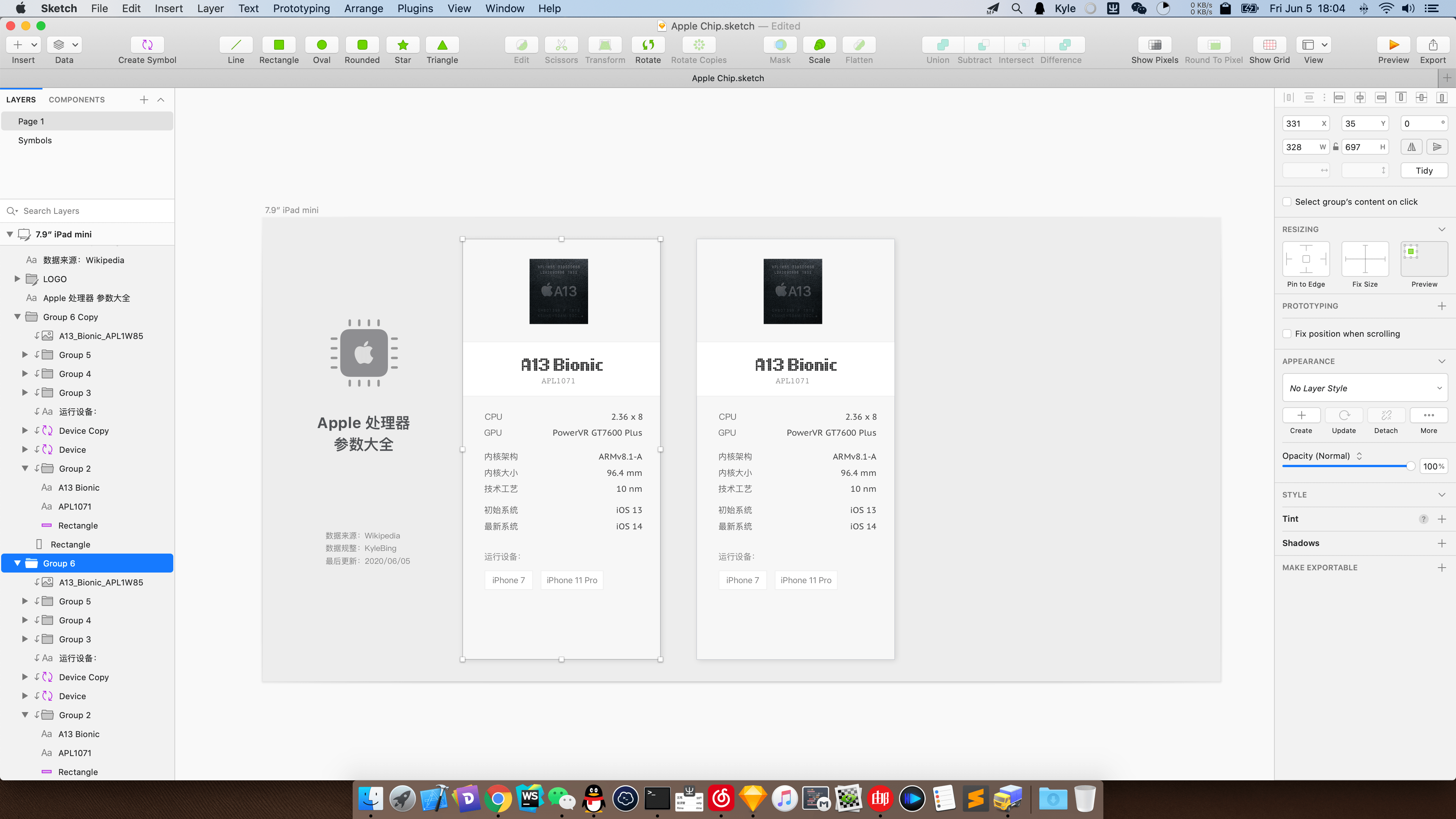The width and height of the screenshot is (1456, 819).
Task: Select the Oval shape tool
Action: point(322,45)
